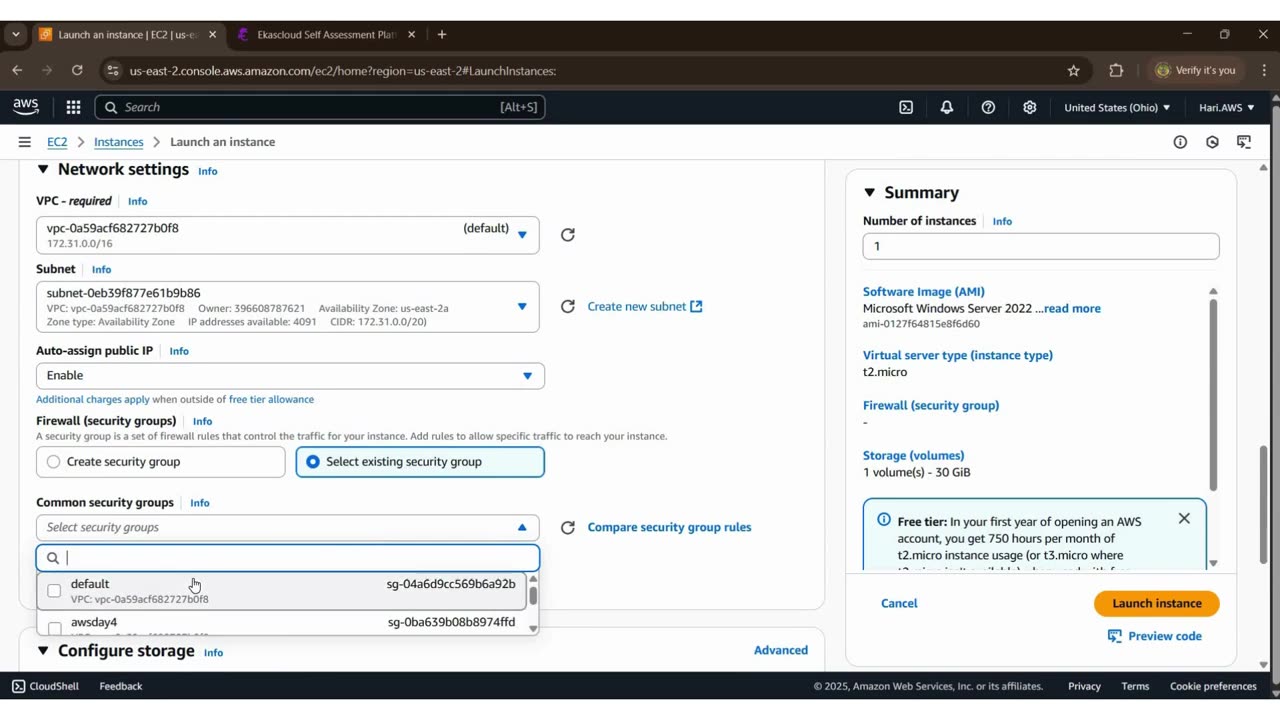This screenshot has height=720, width=1280.
Task: Open a new browser tab
Action: click(442, 34)
